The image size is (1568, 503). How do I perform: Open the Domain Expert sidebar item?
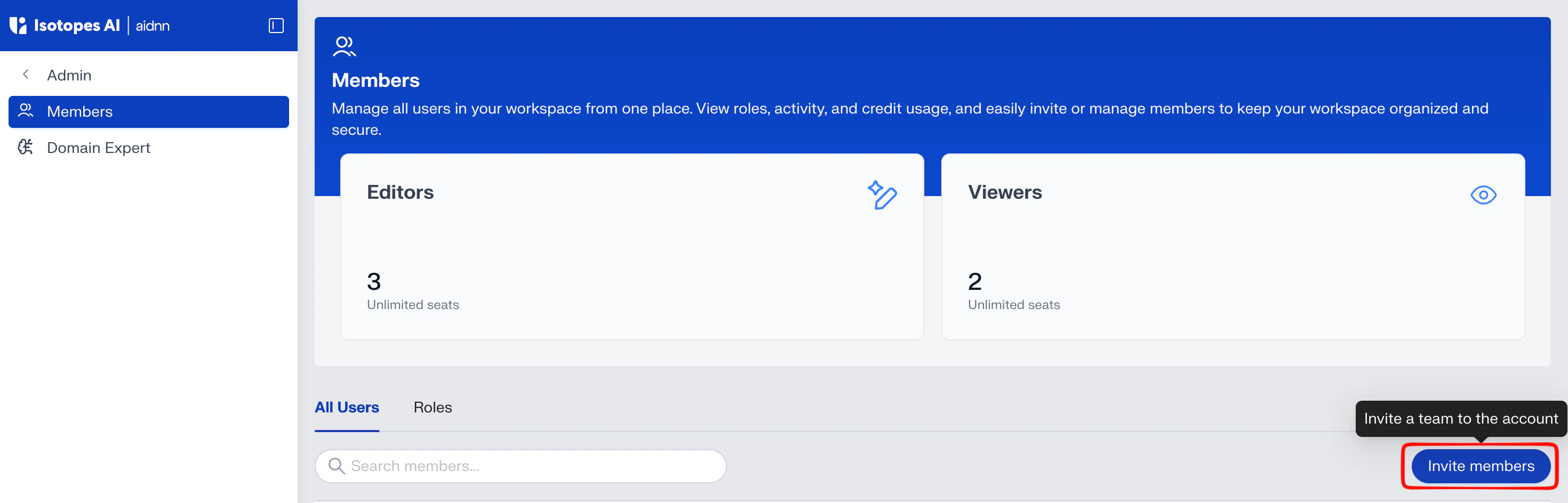(148, 148)
